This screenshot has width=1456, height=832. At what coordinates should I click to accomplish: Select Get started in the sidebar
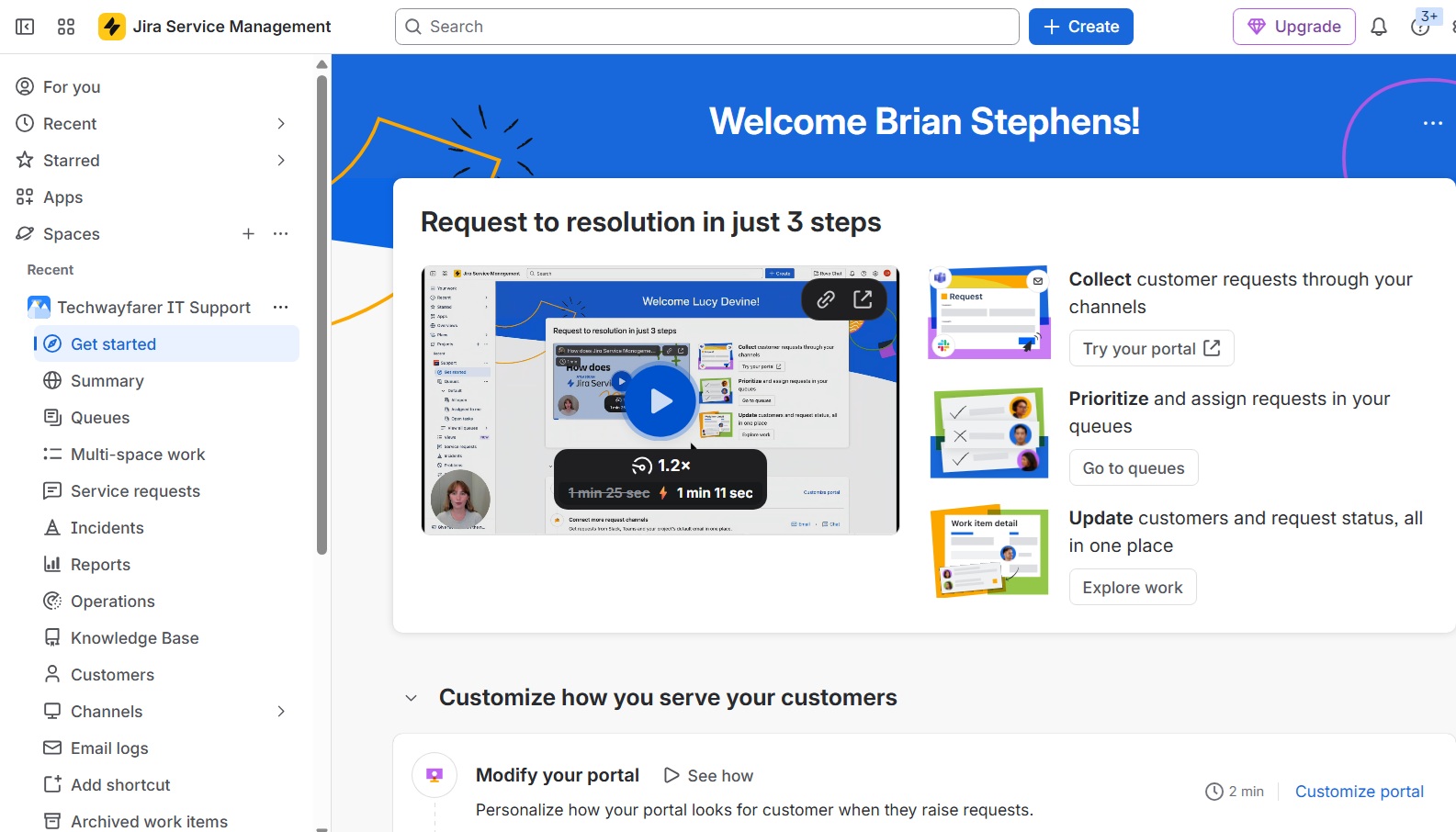167,344
